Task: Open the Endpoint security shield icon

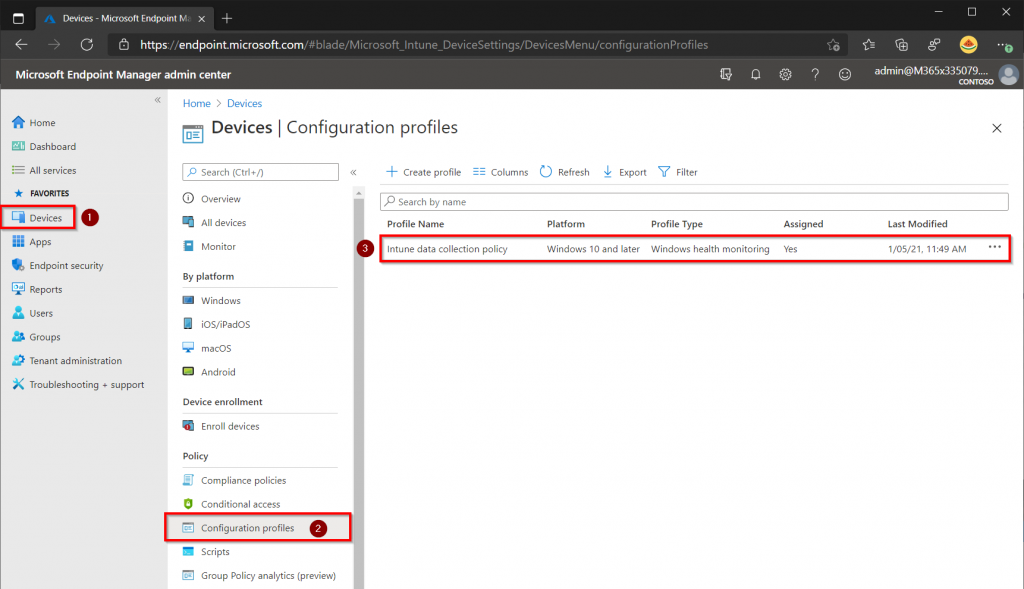Action: (x=18, y=265)
